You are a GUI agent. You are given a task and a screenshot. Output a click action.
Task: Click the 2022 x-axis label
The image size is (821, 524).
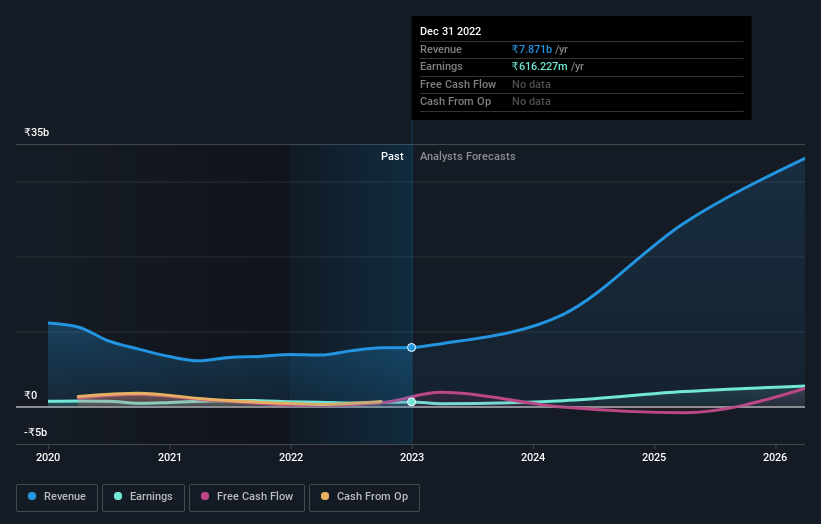coord(291,457)
